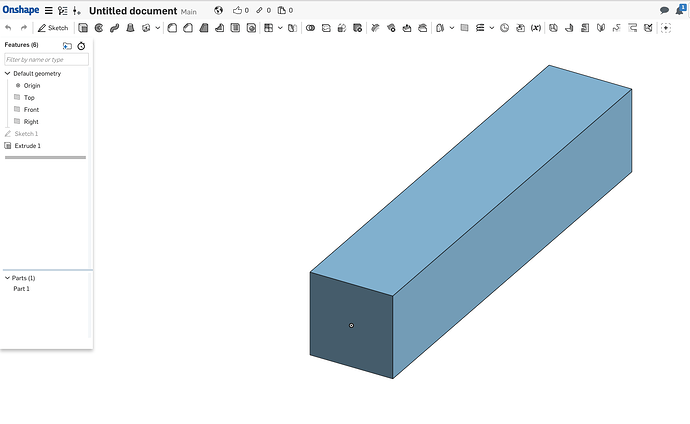The height and width of the screenshot is (424, 690).
Task: Select the Shell tool icon
Action: [x=235, y=28]
